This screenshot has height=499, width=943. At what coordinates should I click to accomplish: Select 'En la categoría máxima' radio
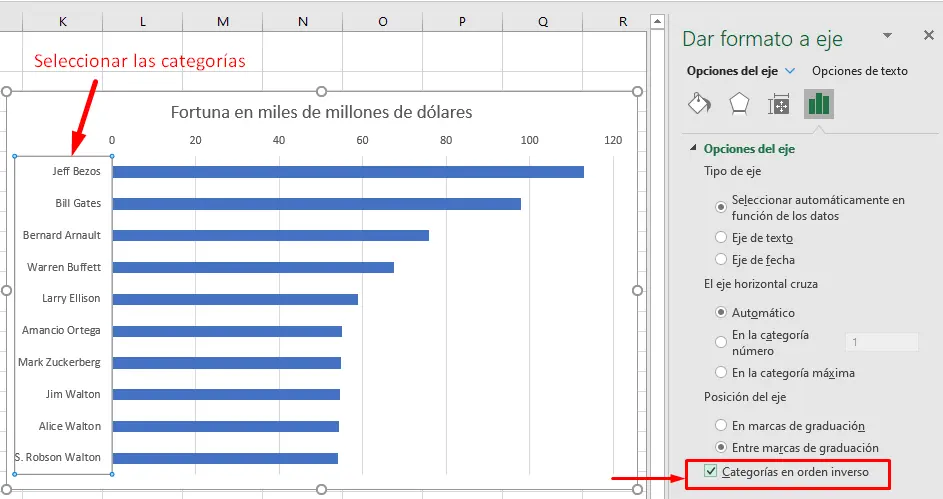pos(720,372)
